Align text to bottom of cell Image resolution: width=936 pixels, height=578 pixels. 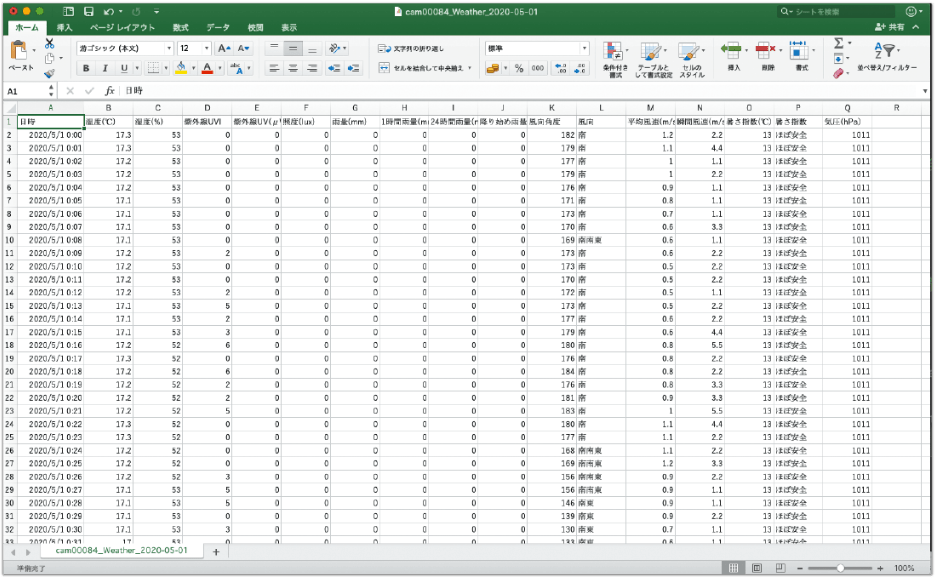pos(312,48)
